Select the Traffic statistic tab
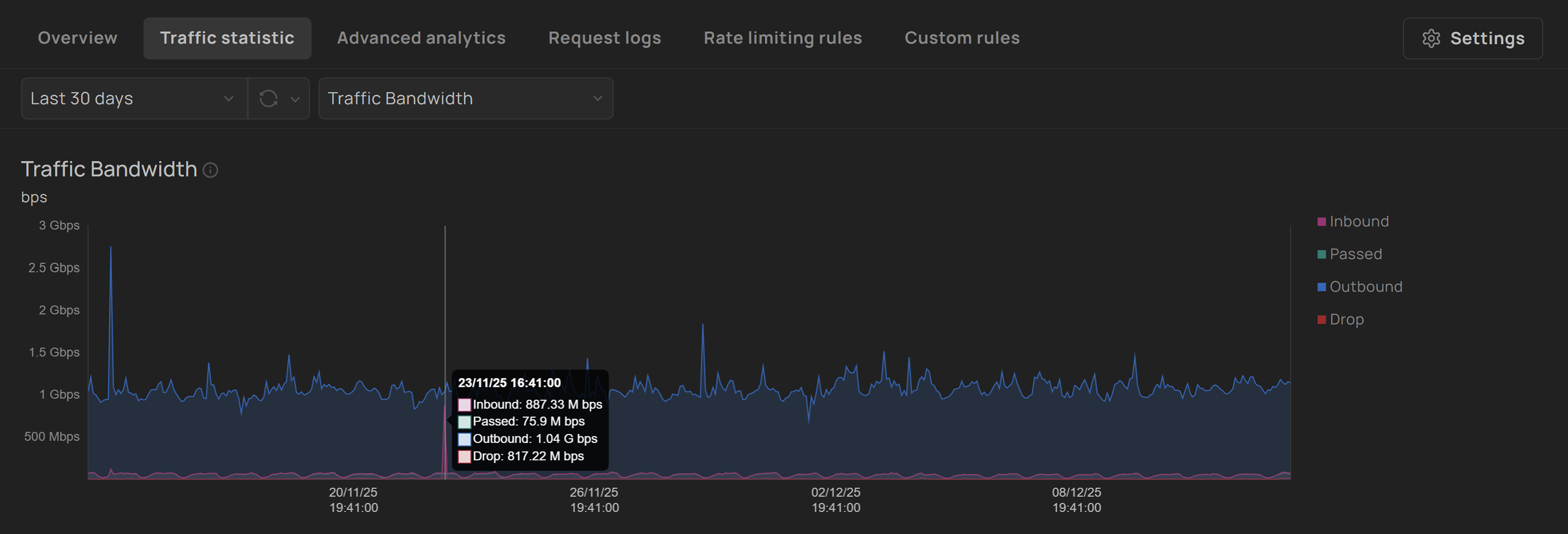This screenshot has width=1568, height=534. [x=227, y=38]
